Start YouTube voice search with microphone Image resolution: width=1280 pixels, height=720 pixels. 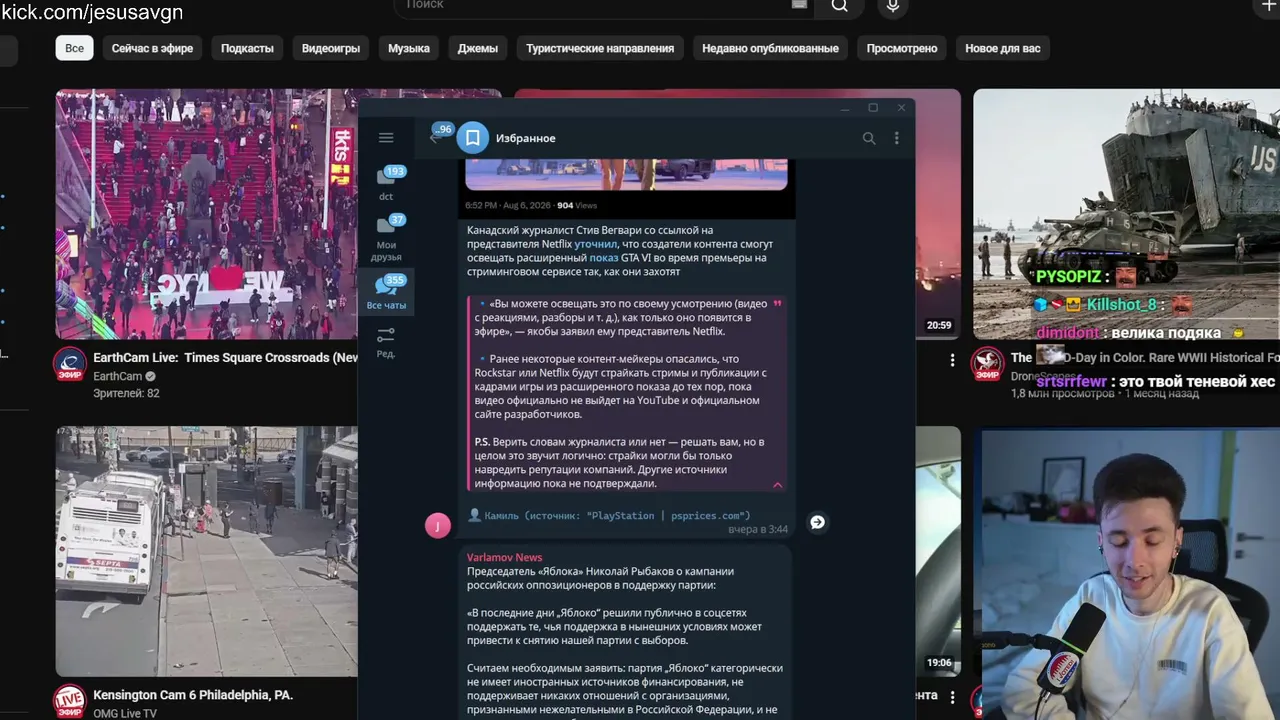point(893,6)
